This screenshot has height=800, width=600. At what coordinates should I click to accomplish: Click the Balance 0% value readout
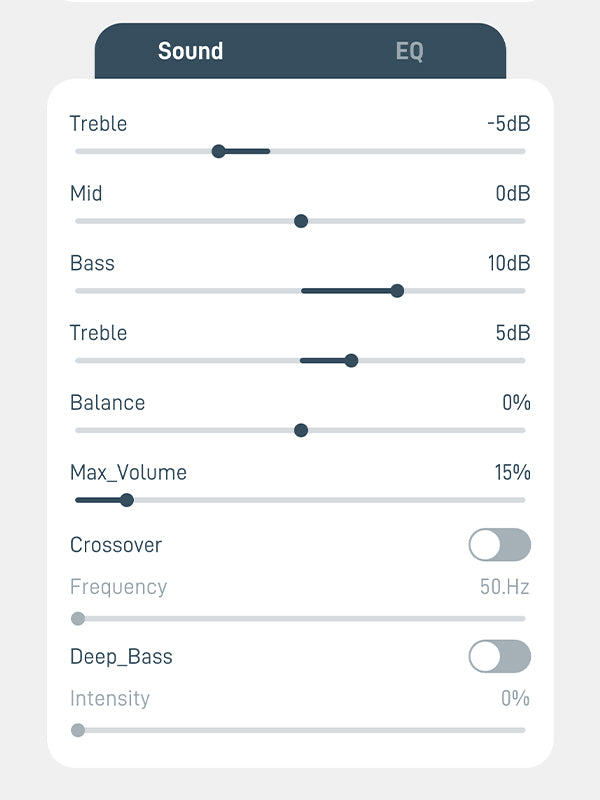pos(516,403)
